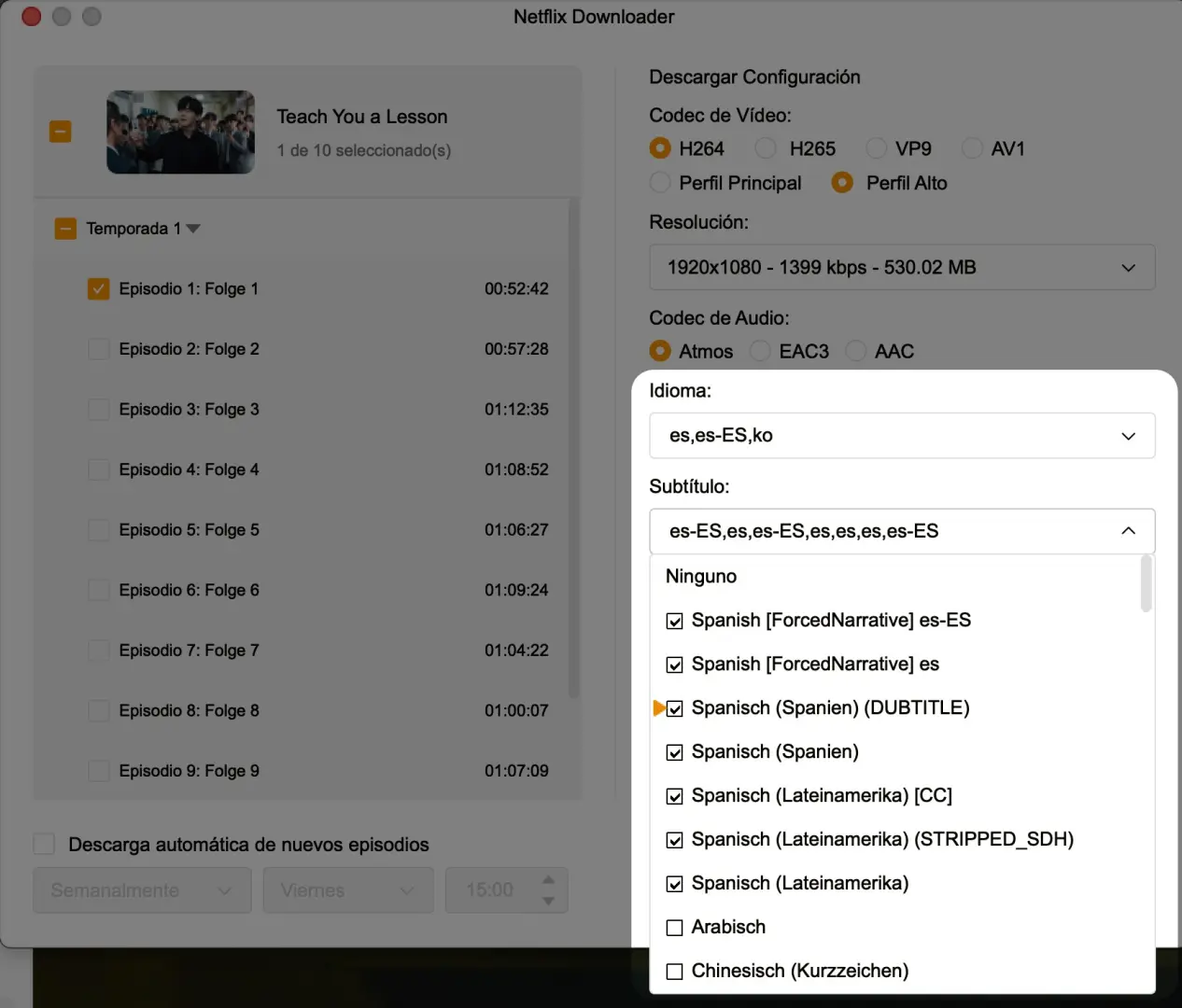Uncheck Spanisch (Lateinamerika) (STRIPPED_SDH) subtitle
This screenshot has width=1182, height=1008.
click(x=675, y=840)
